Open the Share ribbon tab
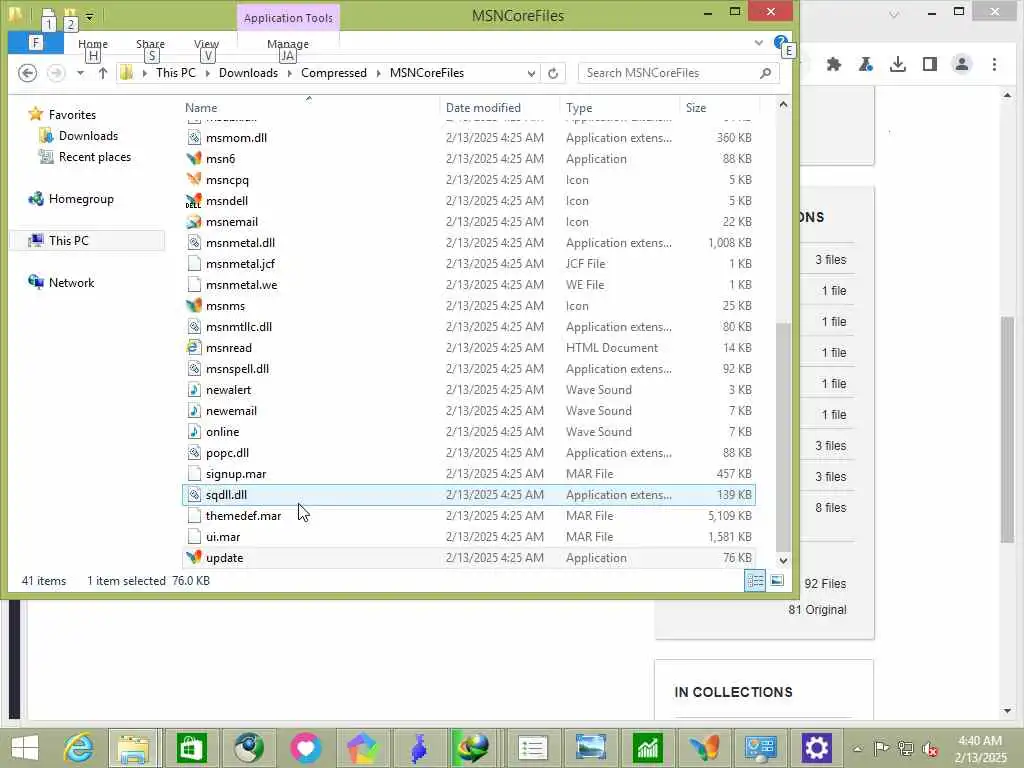 (x=150, y=44)
